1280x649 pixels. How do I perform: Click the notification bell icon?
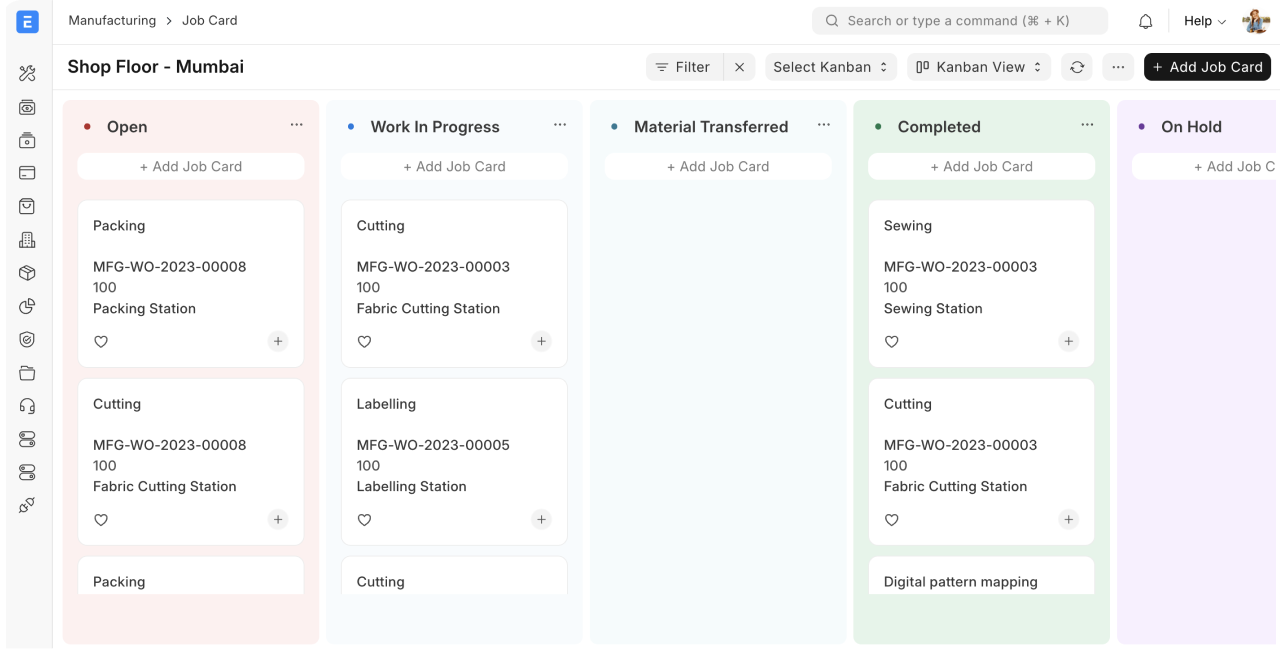(1146, 21)
